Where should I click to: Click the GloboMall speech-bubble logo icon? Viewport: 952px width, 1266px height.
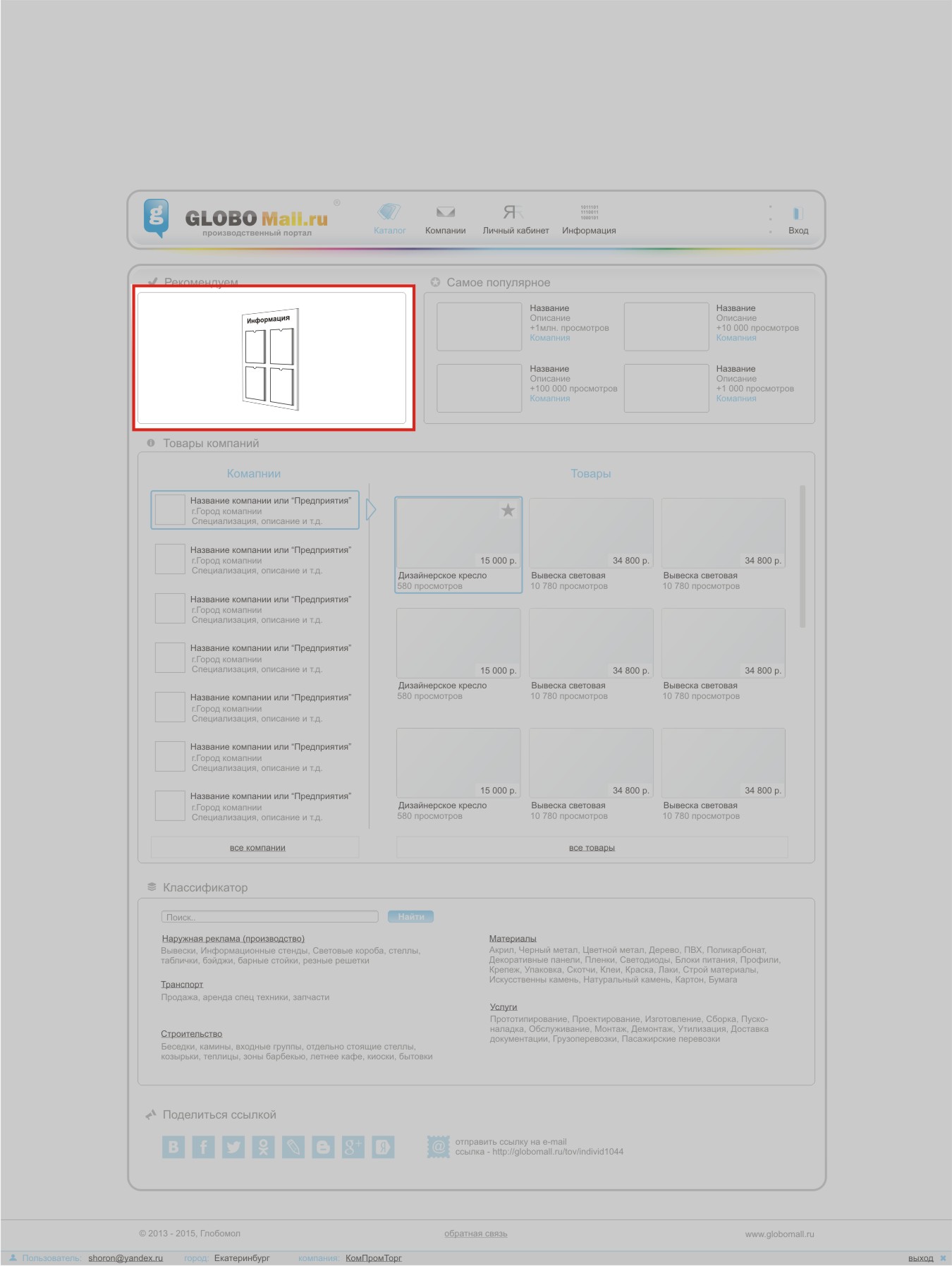[x=156, y=217]
